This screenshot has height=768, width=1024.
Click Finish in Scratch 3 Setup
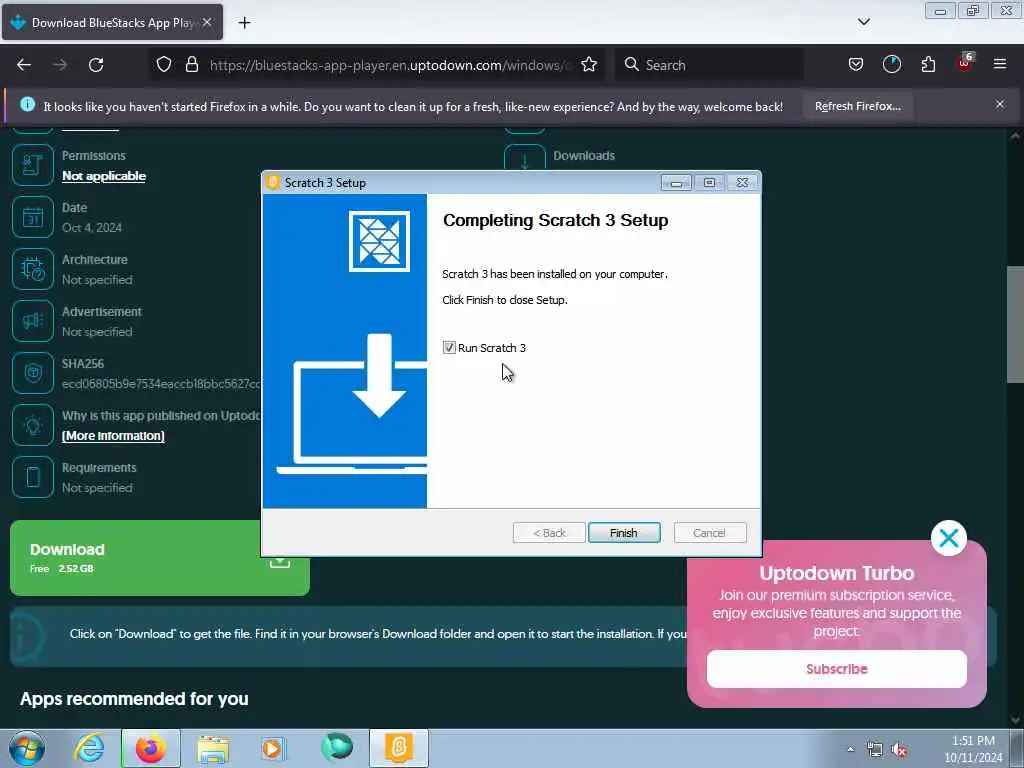pos(624,533)
